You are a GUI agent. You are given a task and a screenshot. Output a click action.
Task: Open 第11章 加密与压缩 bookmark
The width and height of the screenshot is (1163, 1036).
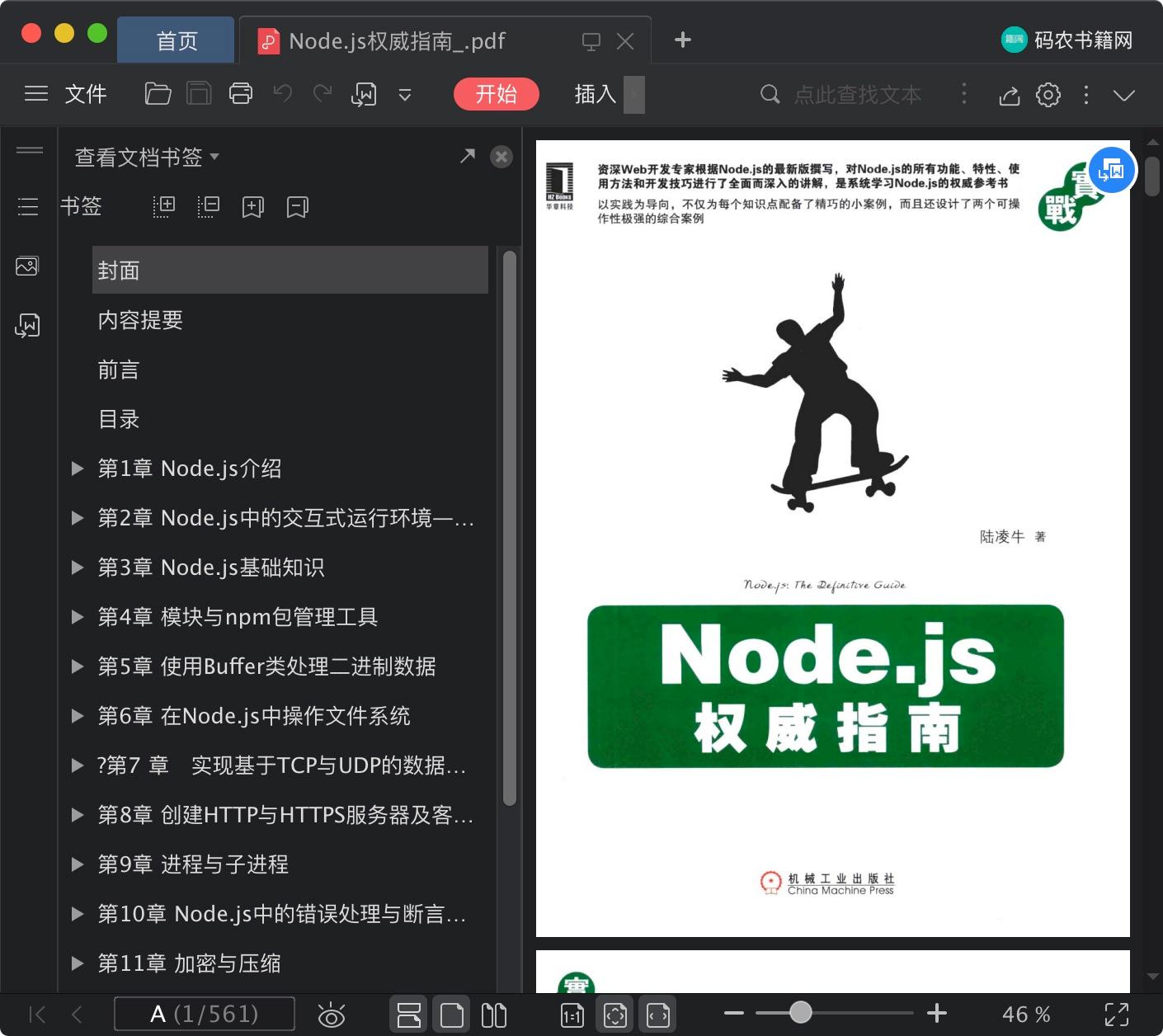[x=189, y=963]
